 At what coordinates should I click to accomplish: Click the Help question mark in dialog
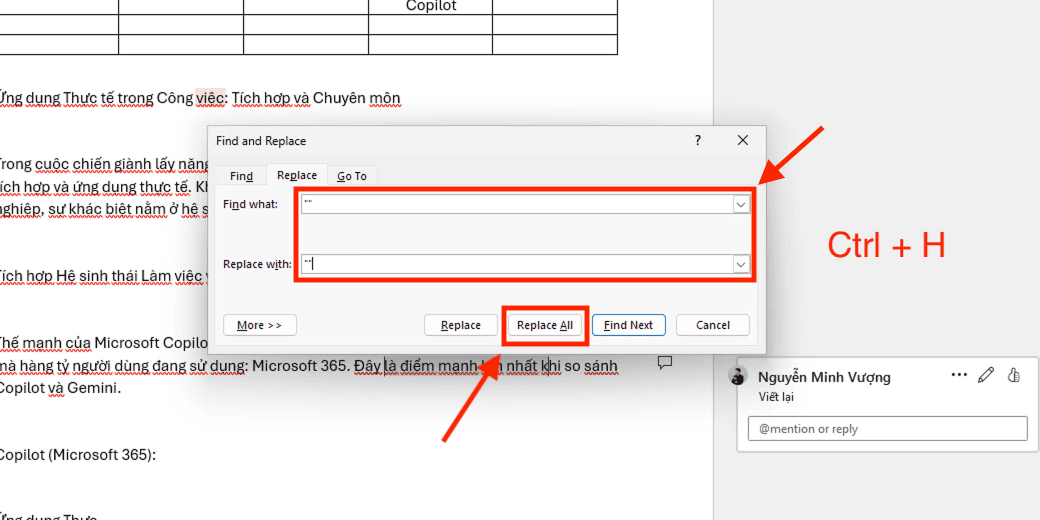click(x=698, y=141)
